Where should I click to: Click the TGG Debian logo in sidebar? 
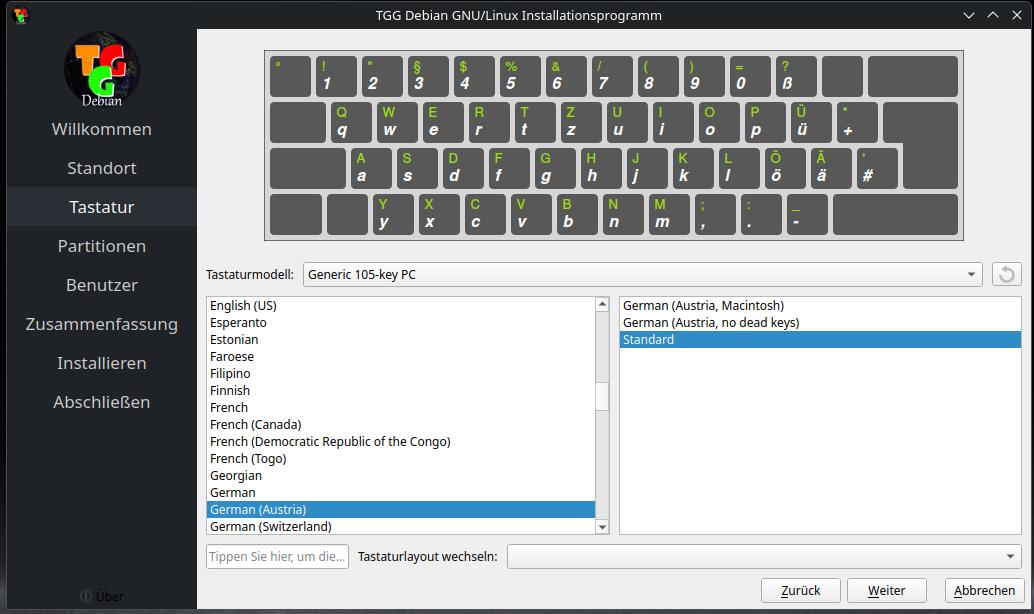(x=101, y=69)
